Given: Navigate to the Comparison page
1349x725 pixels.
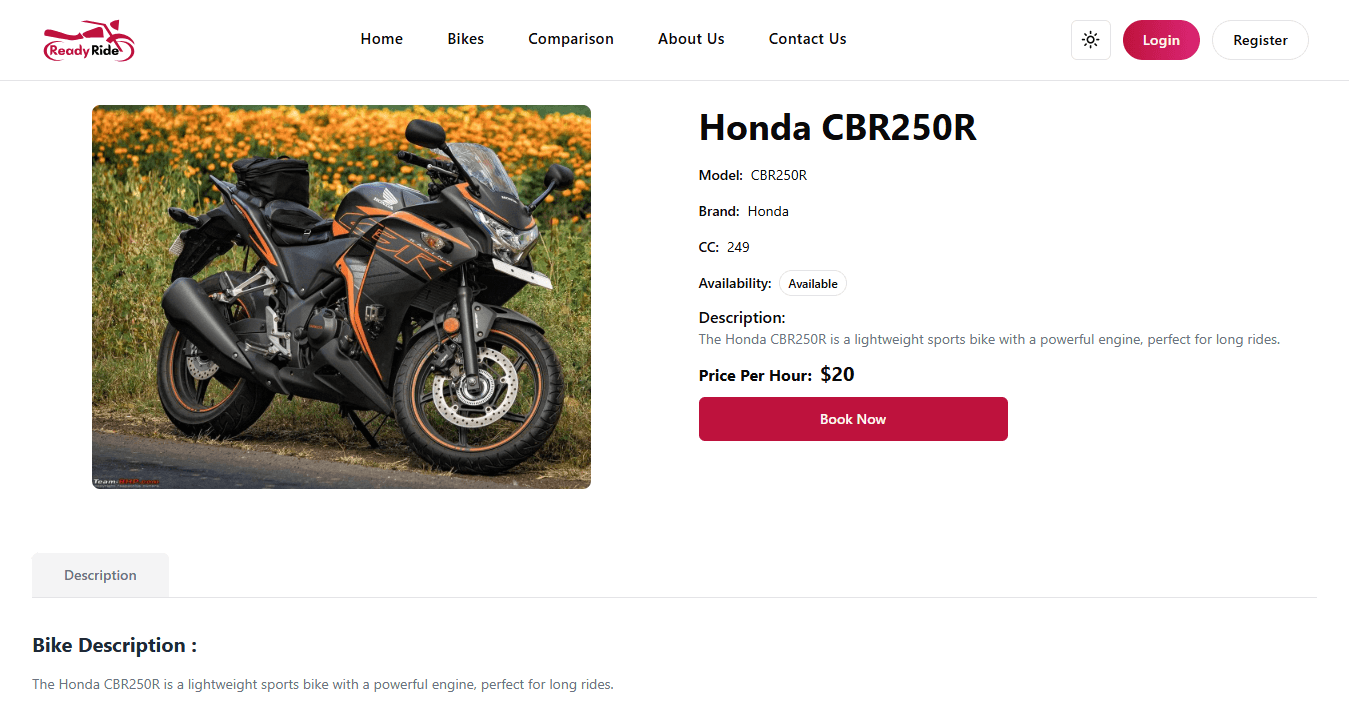Looking at the screenshot, I should 570,39.
